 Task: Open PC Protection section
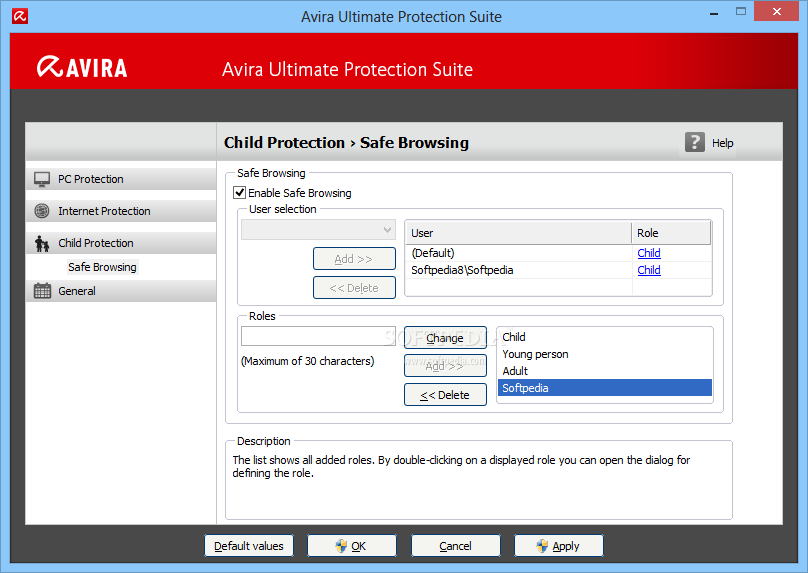pyautogui.click(x=121, y=179)
